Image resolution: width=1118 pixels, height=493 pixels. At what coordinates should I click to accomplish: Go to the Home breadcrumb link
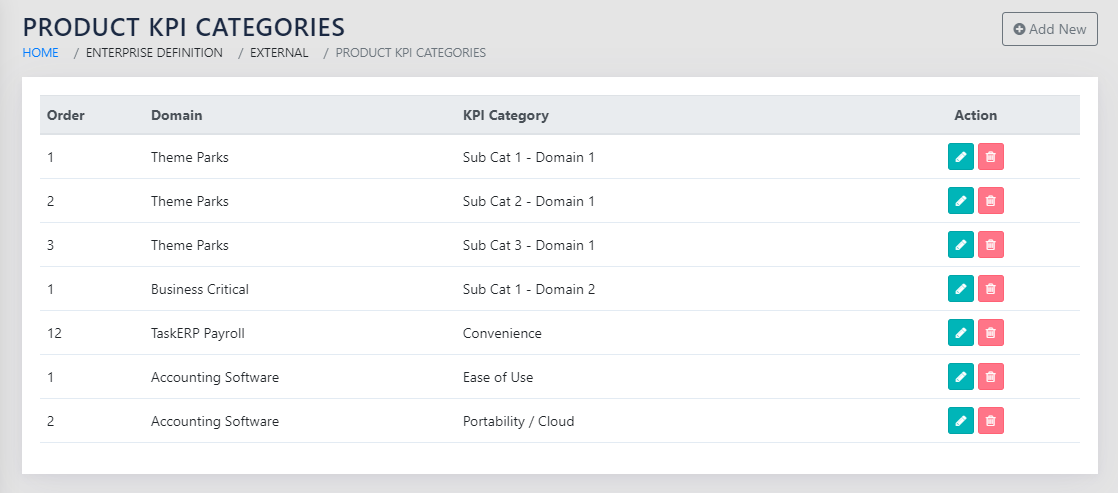tap(41, 53)
